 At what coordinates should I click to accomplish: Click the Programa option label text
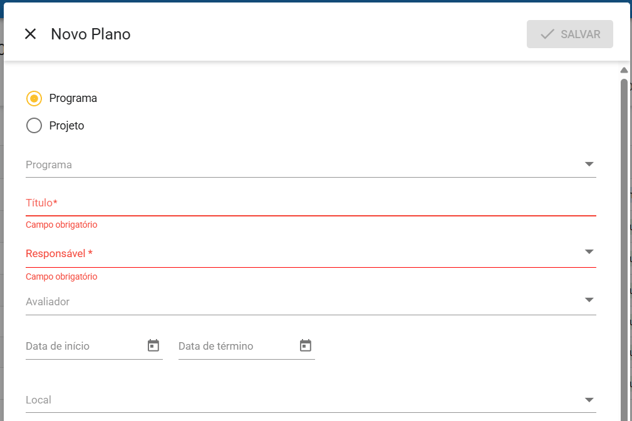[73, 98]
